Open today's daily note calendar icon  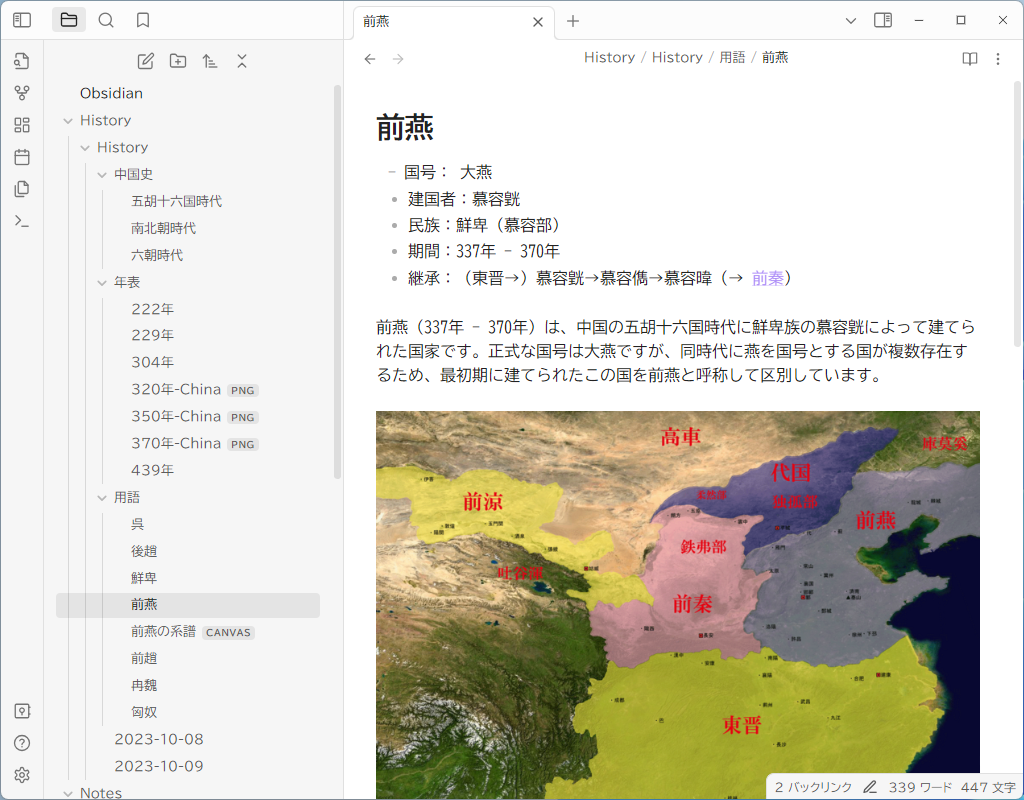click(x=22, y=157)
